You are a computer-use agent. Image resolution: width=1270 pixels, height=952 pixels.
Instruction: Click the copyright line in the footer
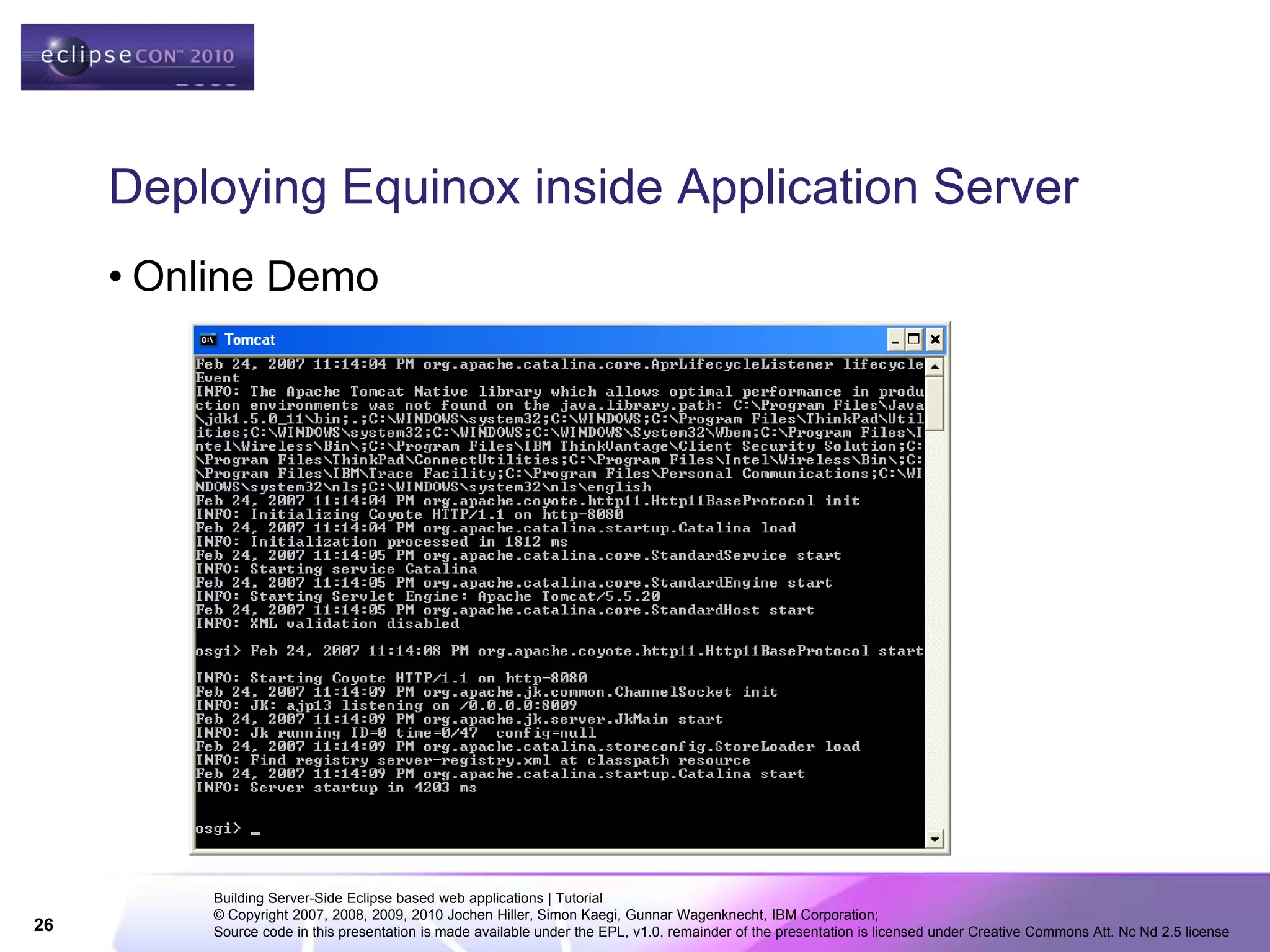click(546, 915)
